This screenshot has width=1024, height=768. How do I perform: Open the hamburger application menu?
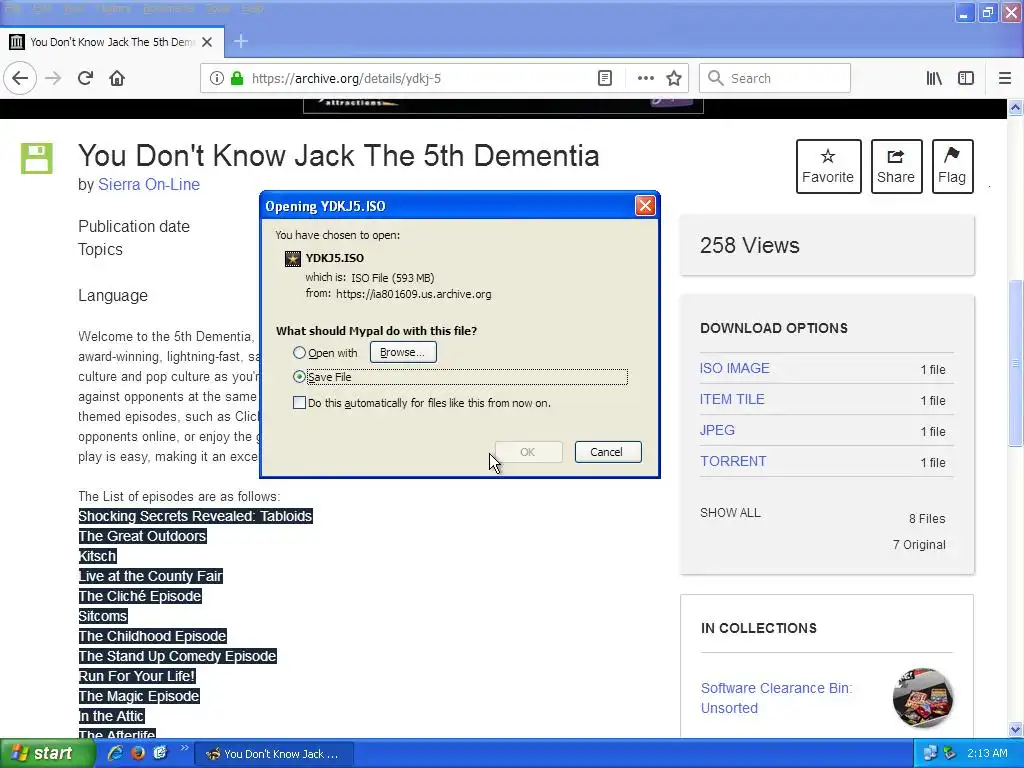(x=1005, y=78)
